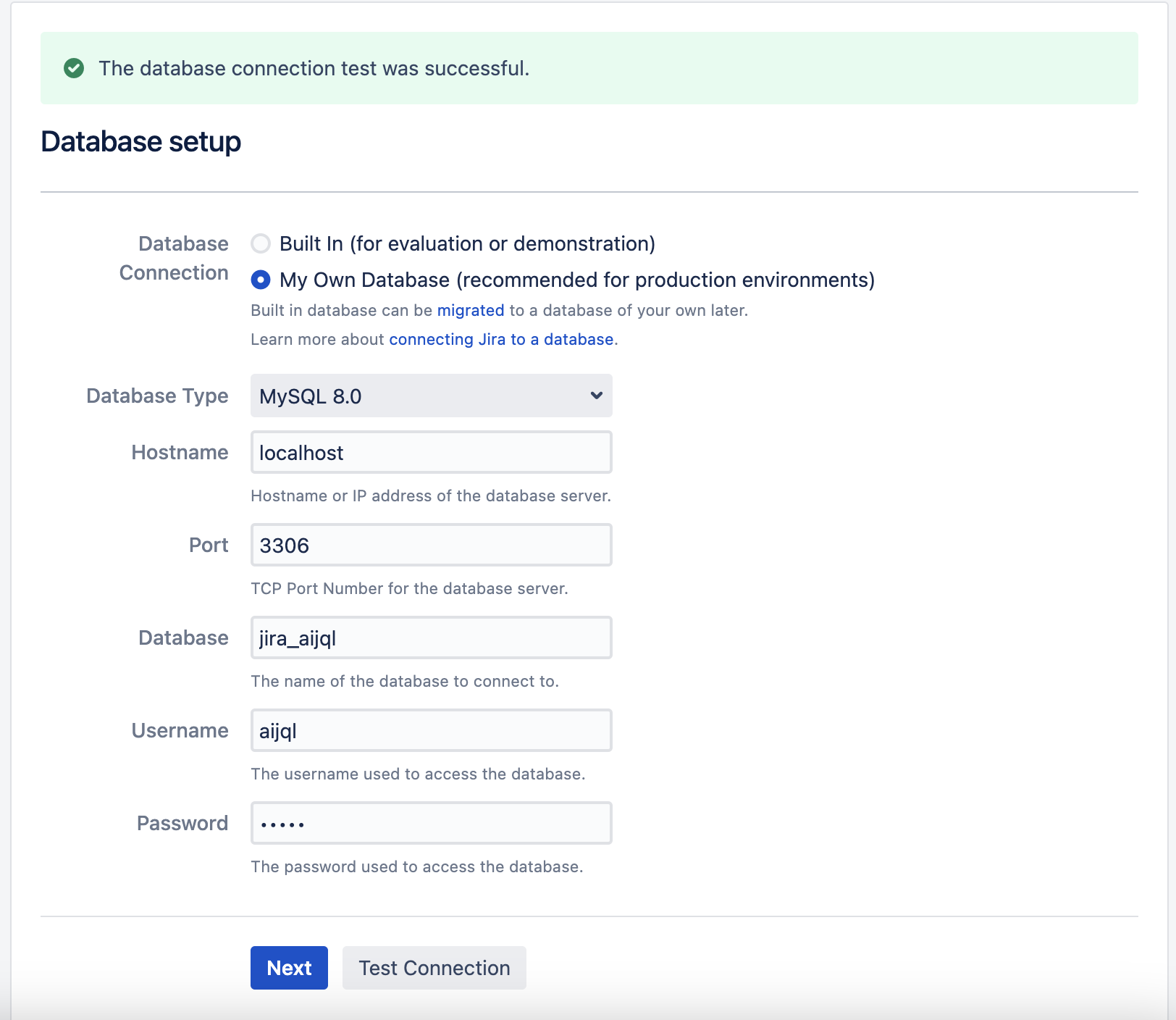
Task: Click the username used to access help text
Action: [x=418, y=774]
